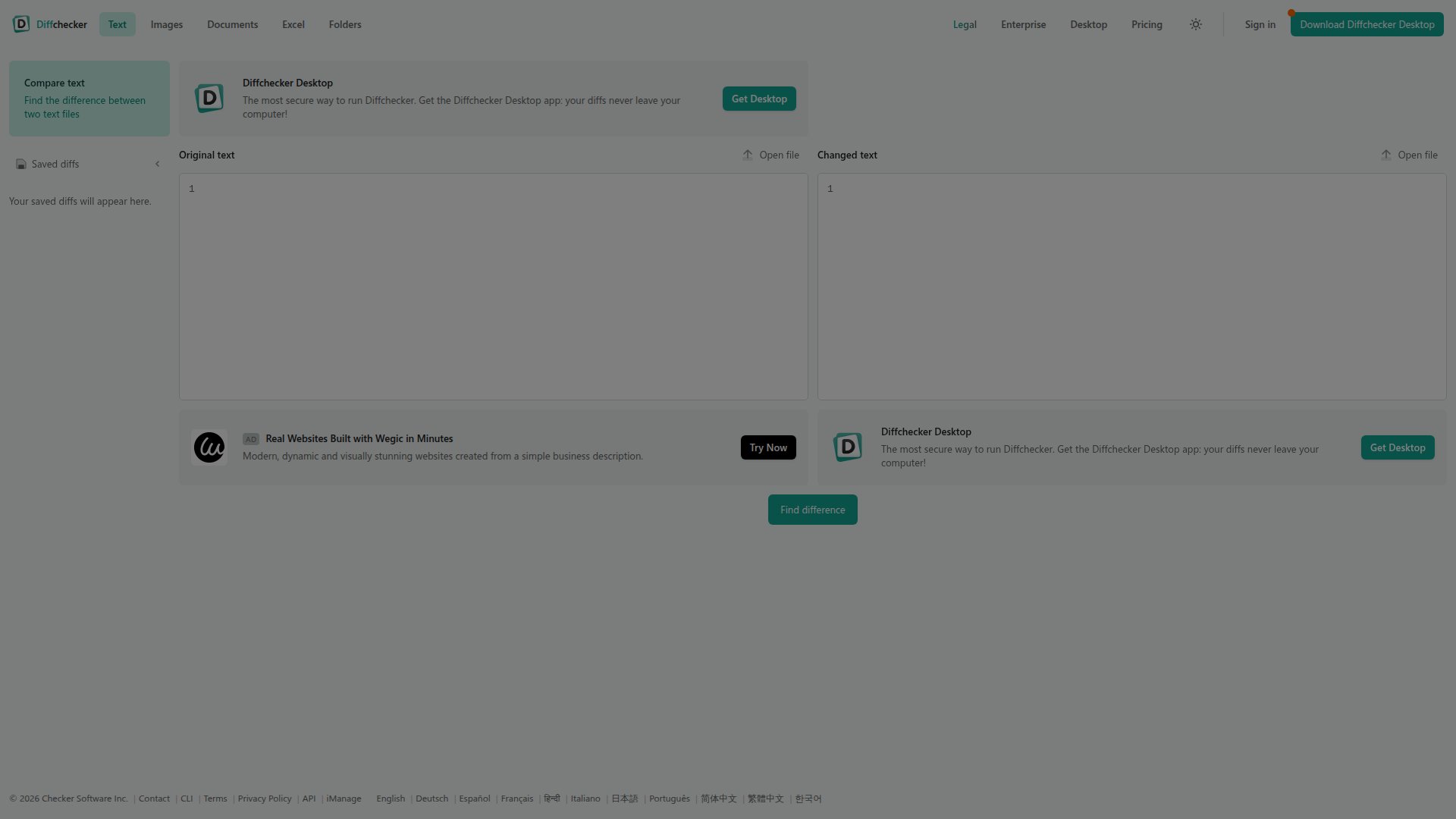Collapse the Saved diffs sidebar chevron
This screenshot has height=819, width=1456.
(157, 164)
